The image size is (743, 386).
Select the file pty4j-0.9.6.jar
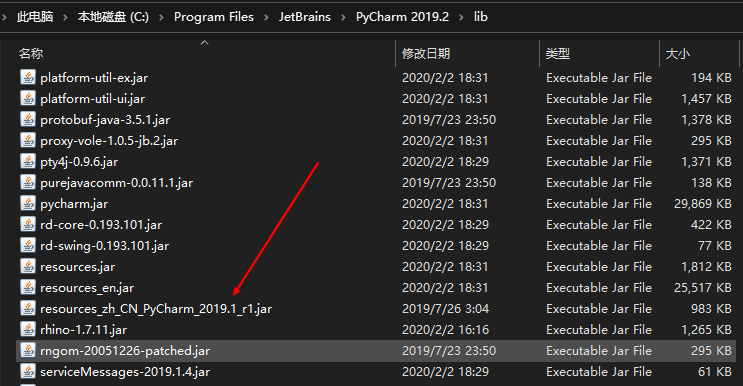(79, 162)
